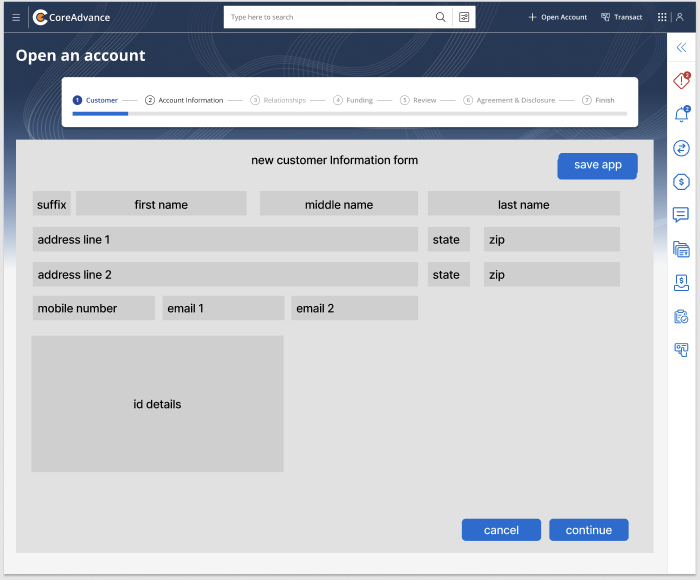Screen dimensions: 700x580
Task: Open the apps grid icon
Action: coord(662,17)
